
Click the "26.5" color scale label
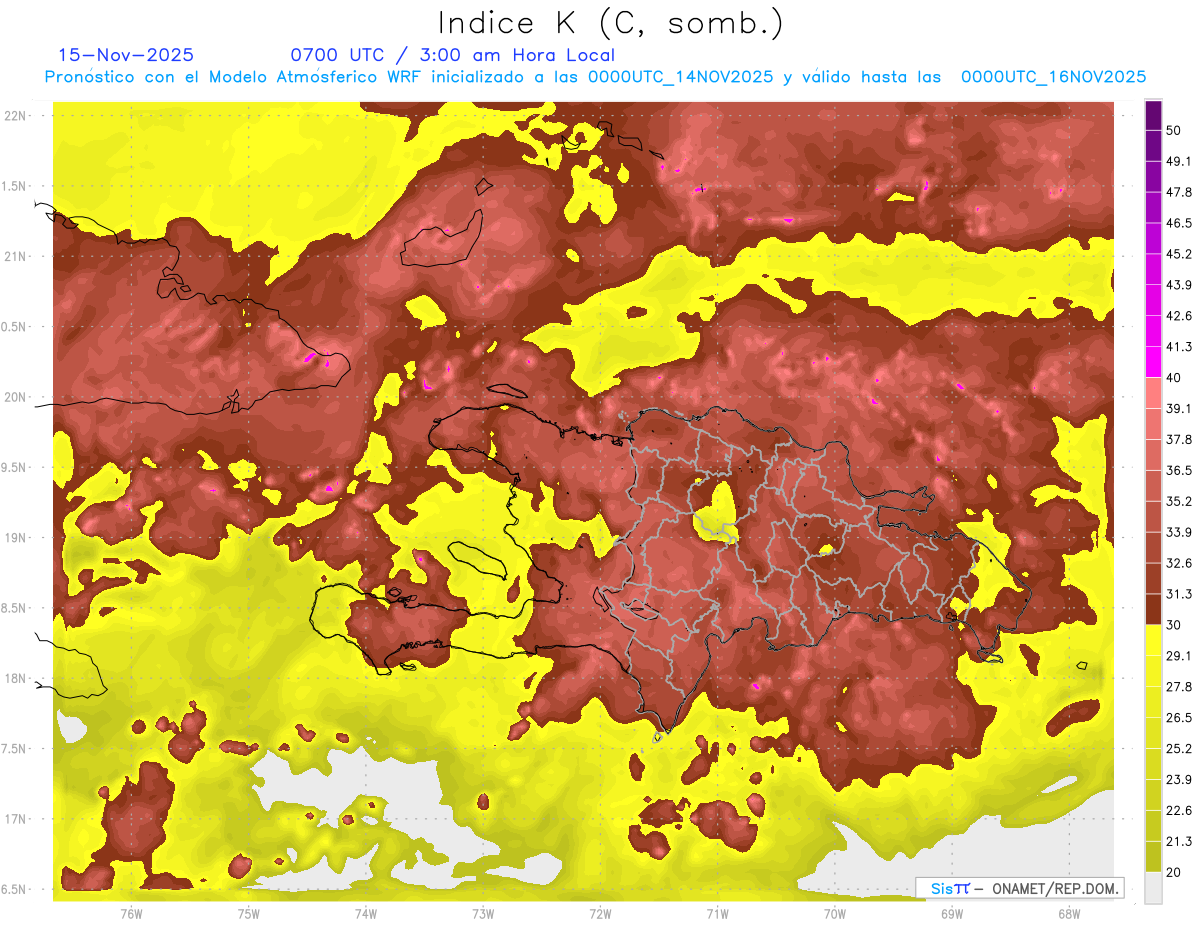click(1179, 718)
